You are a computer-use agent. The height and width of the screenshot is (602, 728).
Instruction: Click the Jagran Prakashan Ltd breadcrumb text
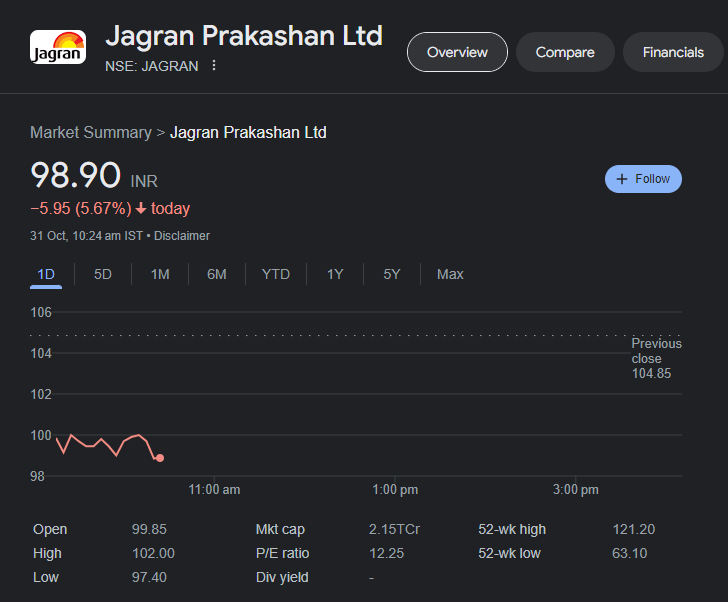point(248,133)
